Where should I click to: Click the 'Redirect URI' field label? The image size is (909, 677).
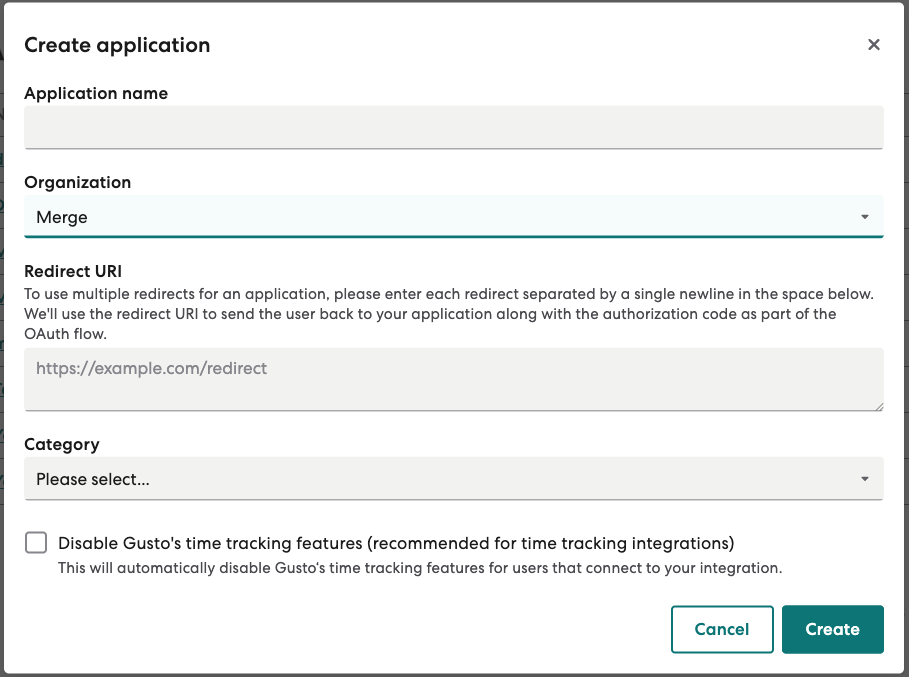tap(72, 271)
